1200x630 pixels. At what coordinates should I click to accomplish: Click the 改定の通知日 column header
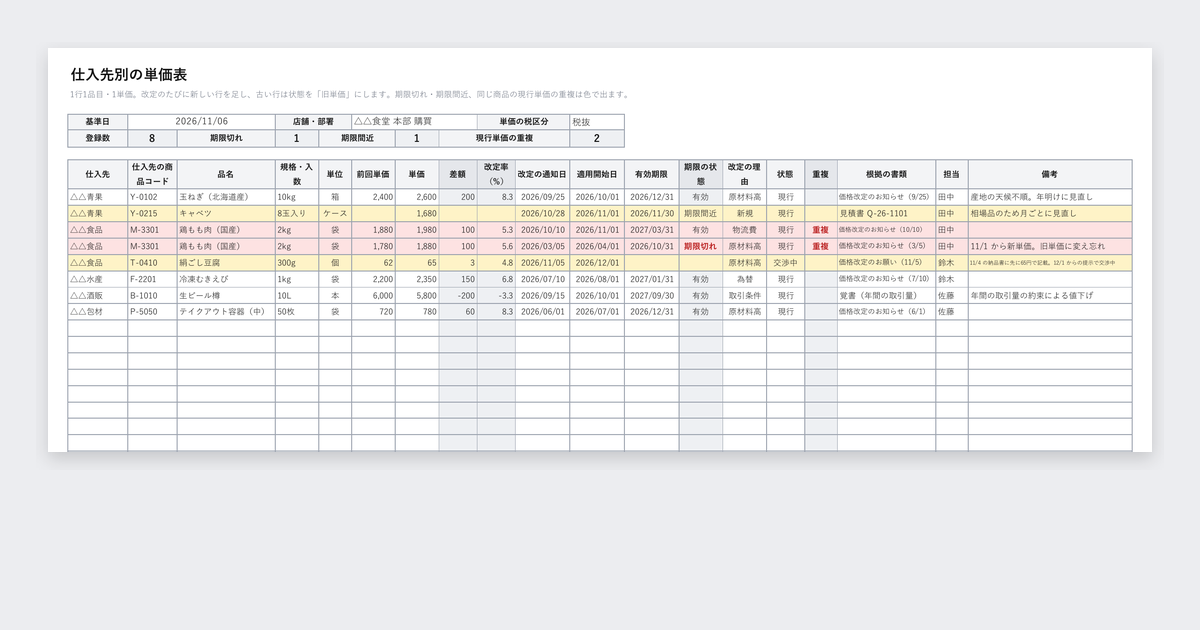542,174
